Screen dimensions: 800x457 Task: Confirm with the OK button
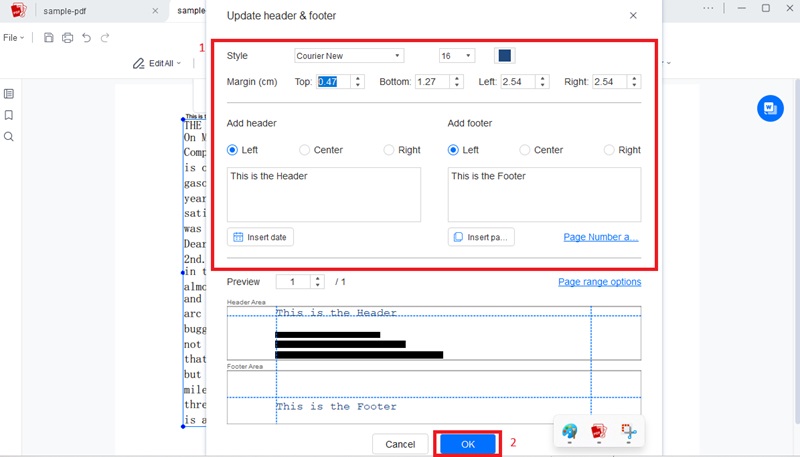coord(468,444)
